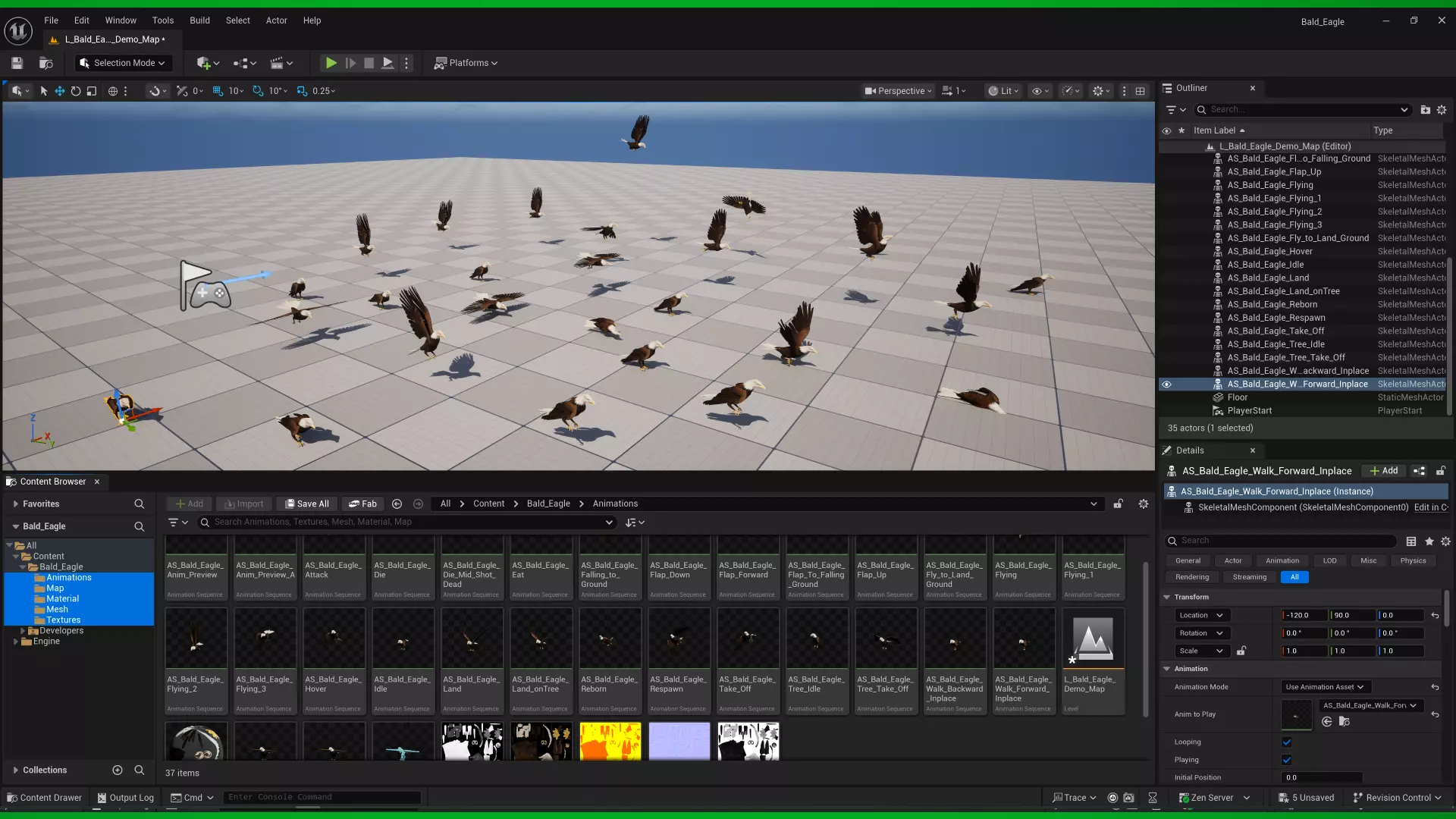The height and width of the screenshot is (819, 1456).
Task: Click the AS_Bald_Eagle_Hover animation thumbnail
Action: (x=334, y=639)
